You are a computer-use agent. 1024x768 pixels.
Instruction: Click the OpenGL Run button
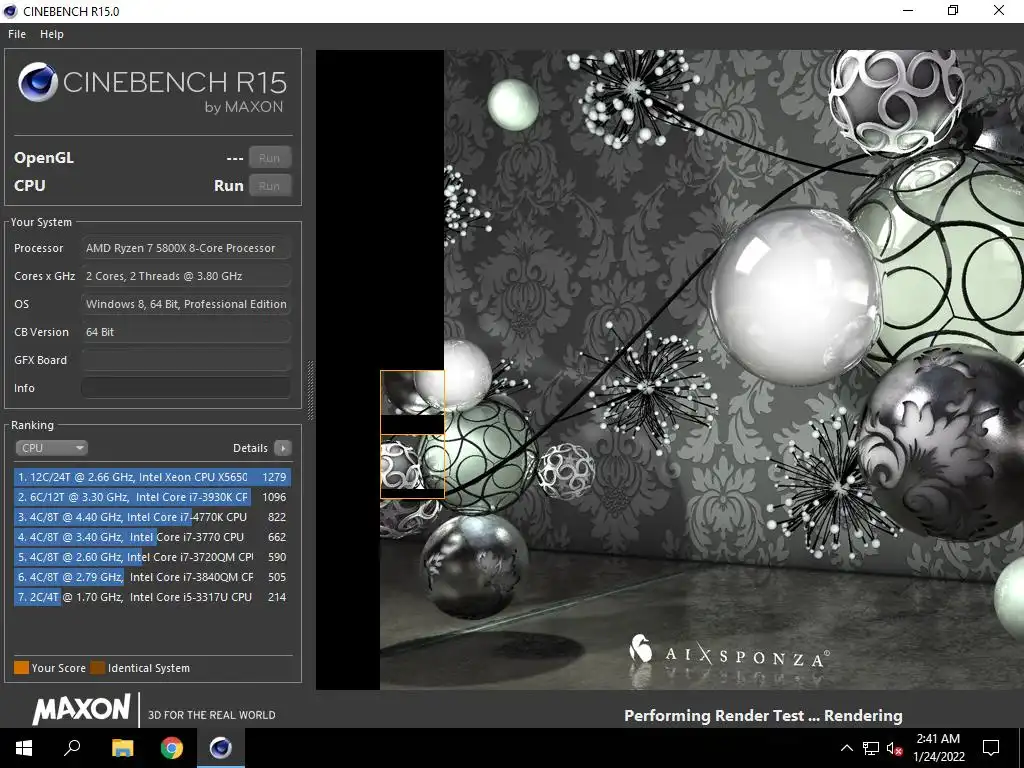point(269,158)
